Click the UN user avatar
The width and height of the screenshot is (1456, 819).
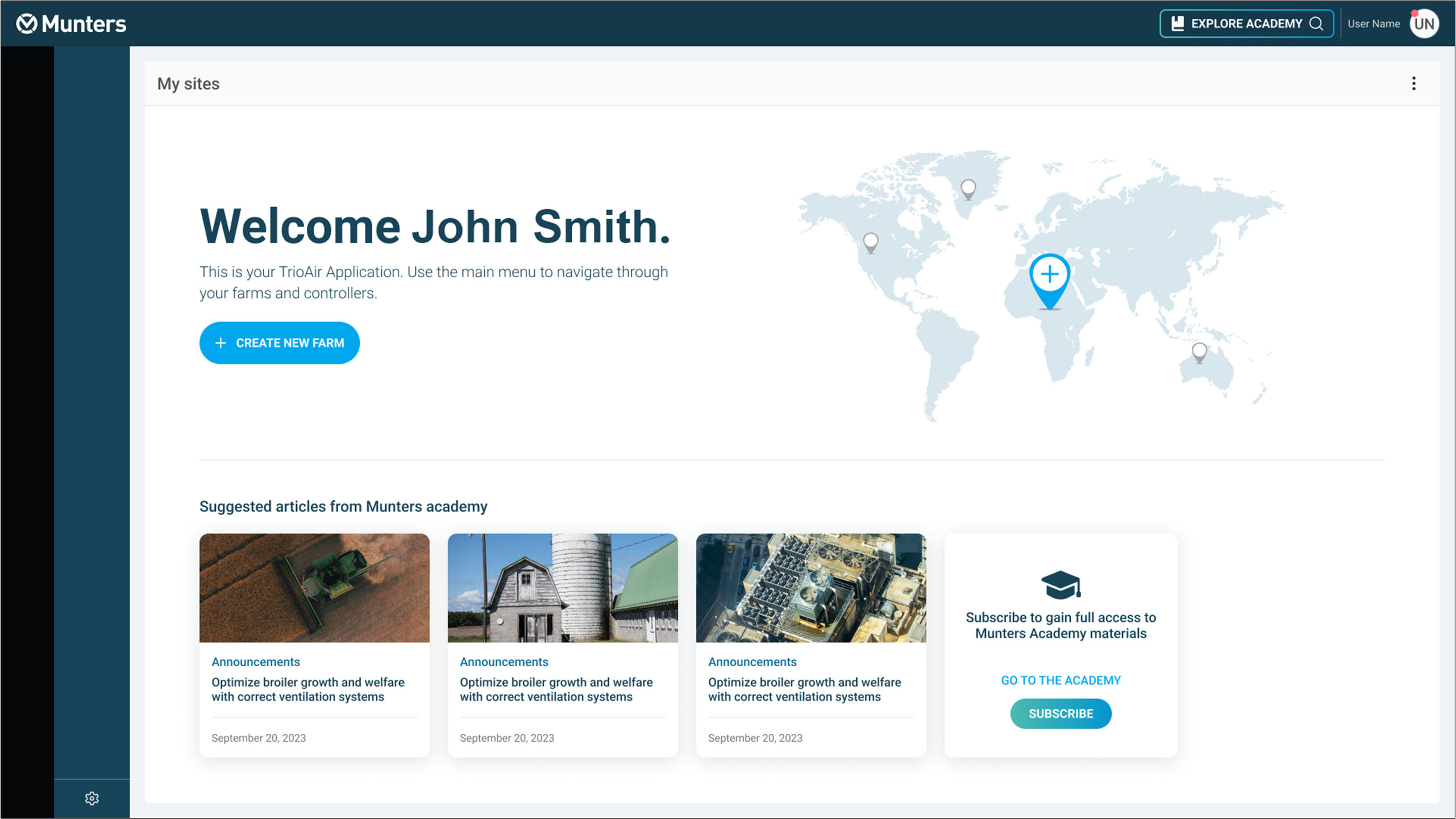1424,24
